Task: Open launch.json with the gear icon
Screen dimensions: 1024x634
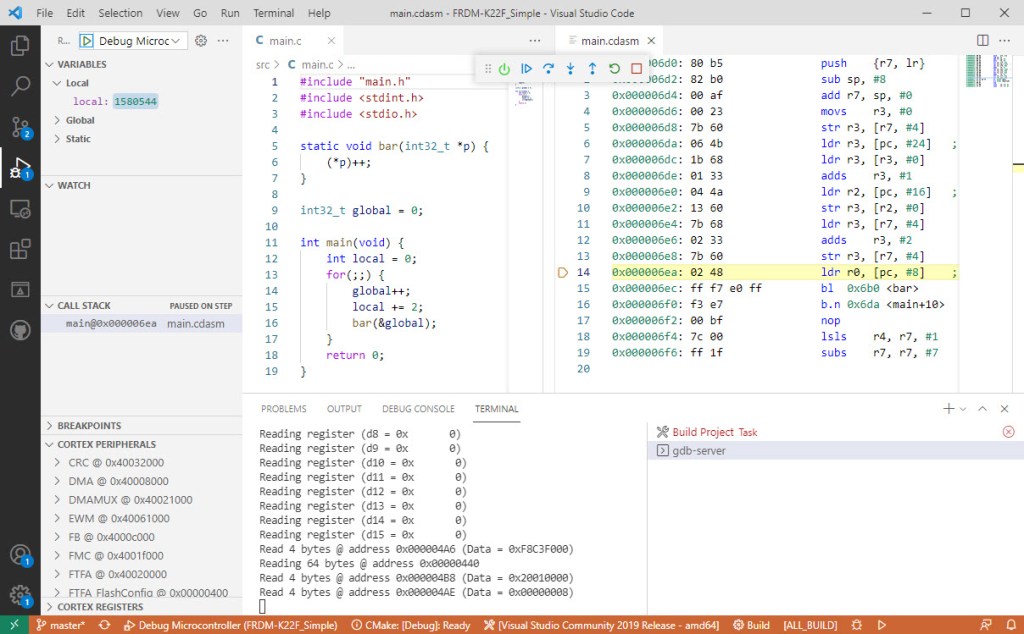Action: 201,41
